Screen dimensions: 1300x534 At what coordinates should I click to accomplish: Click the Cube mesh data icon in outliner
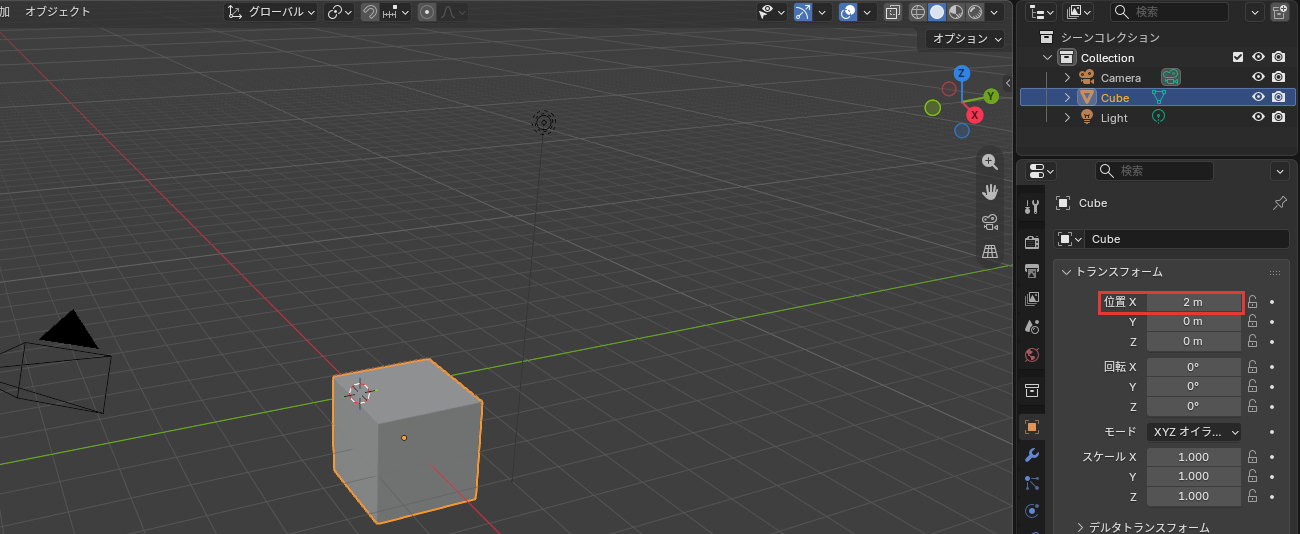tap(1159, 98)
